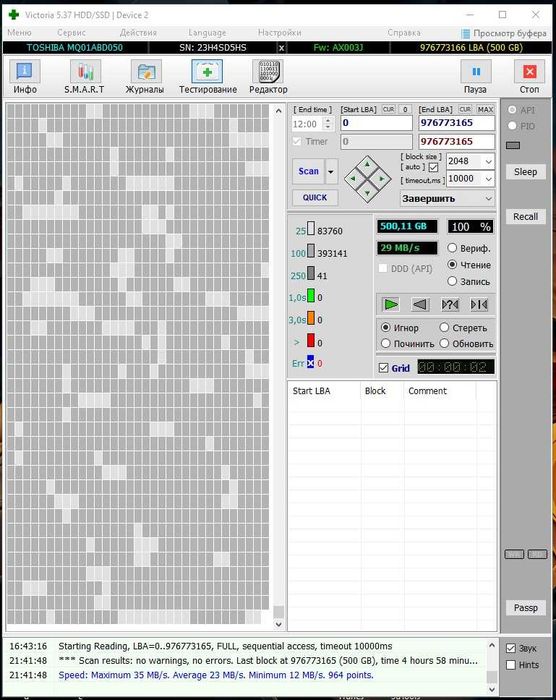
Task: Expand the block size 2048 dropdown
Action: (x=470, y=161)
